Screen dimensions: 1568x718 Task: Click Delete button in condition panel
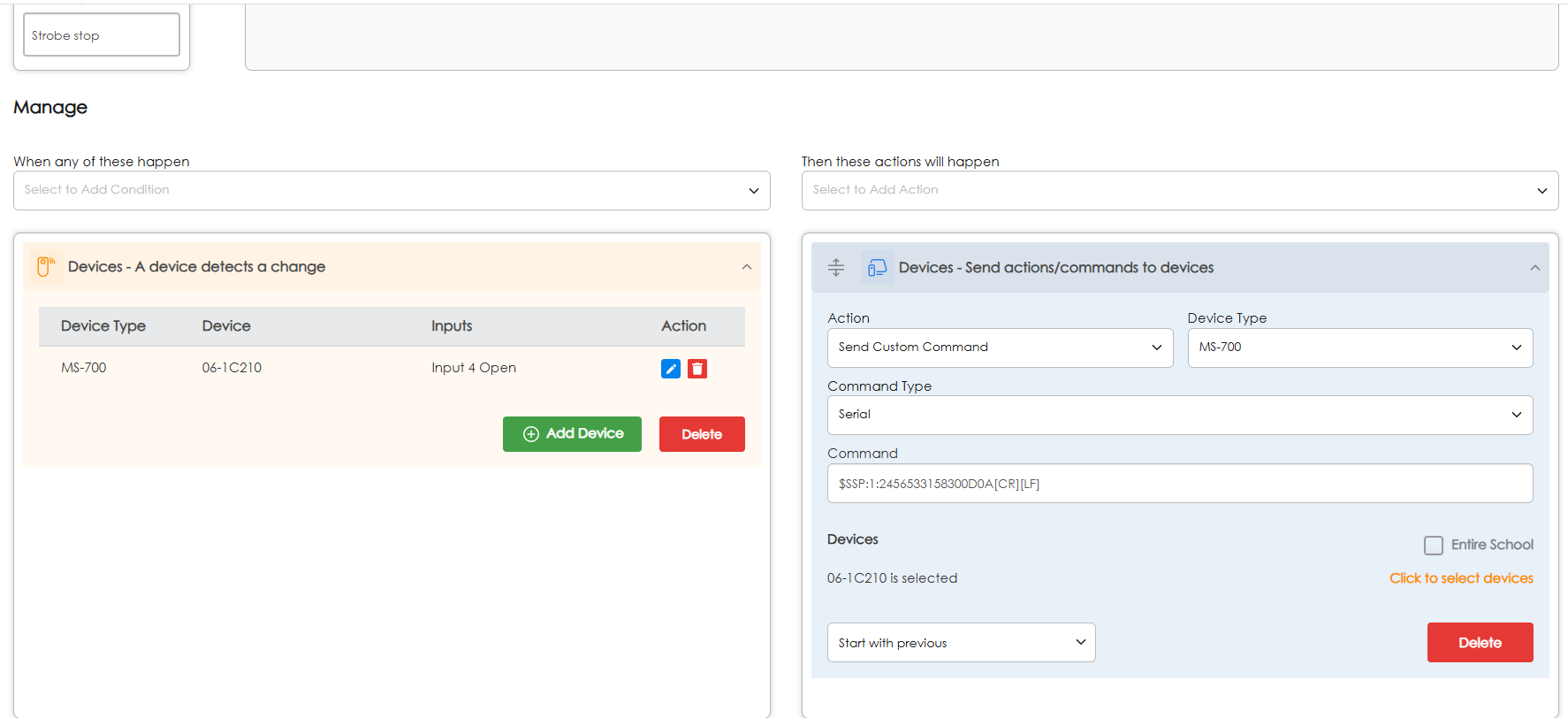[702, 434]
